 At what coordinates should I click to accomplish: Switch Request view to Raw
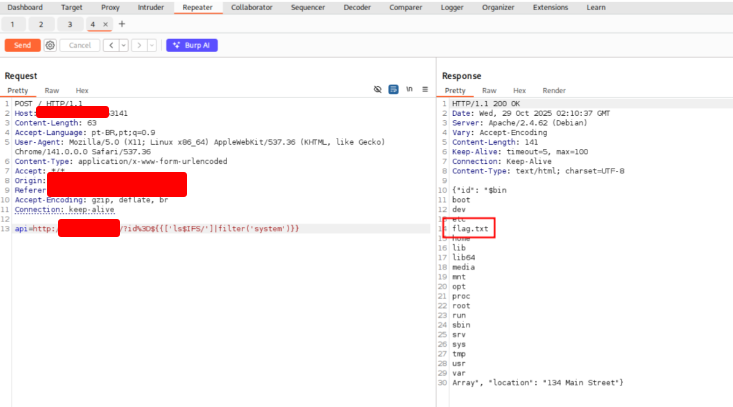click(x=52, y=91)
